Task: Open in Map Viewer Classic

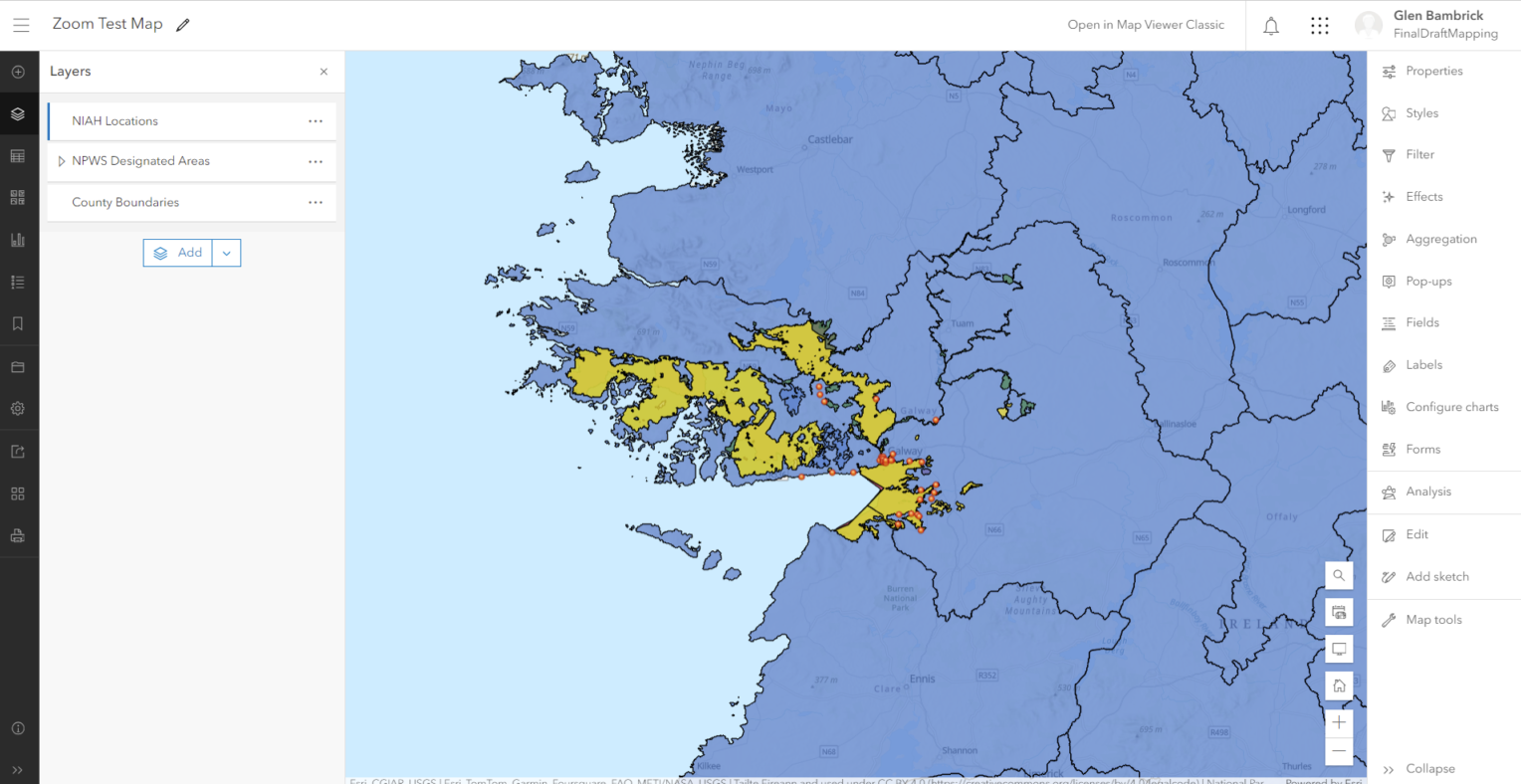Action: (1146, 24)
